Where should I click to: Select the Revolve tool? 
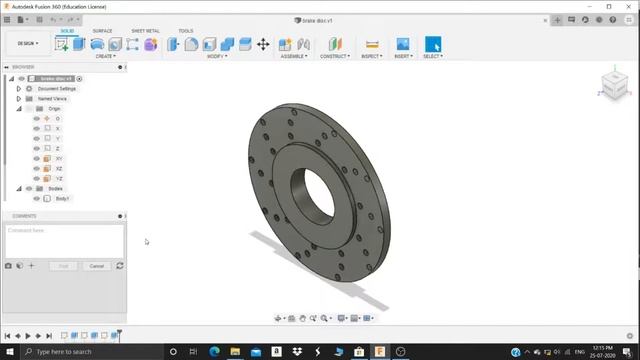(97, 44)
